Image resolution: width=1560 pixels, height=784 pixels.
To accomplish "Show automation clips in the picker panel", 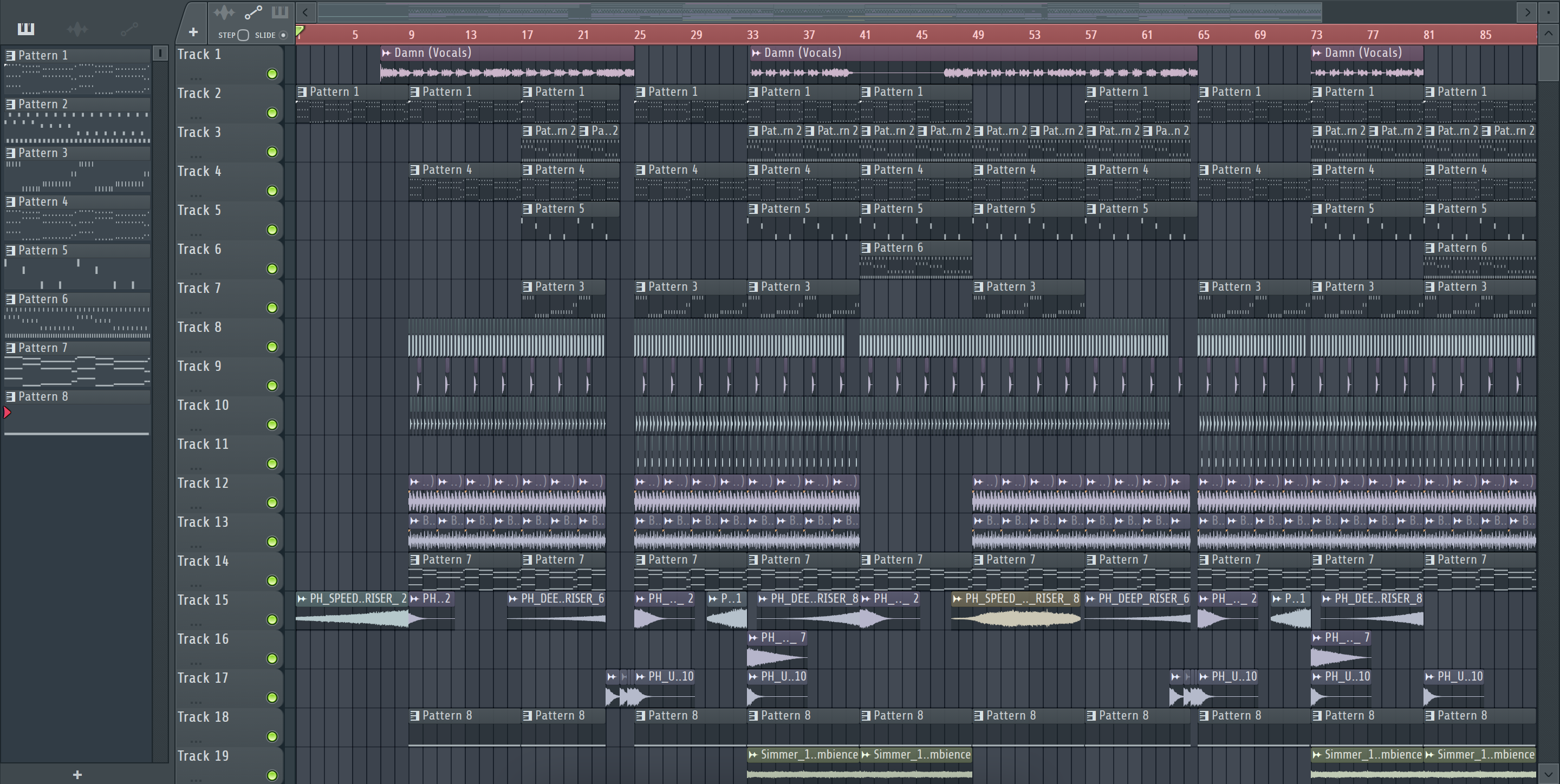I will 129,29.
